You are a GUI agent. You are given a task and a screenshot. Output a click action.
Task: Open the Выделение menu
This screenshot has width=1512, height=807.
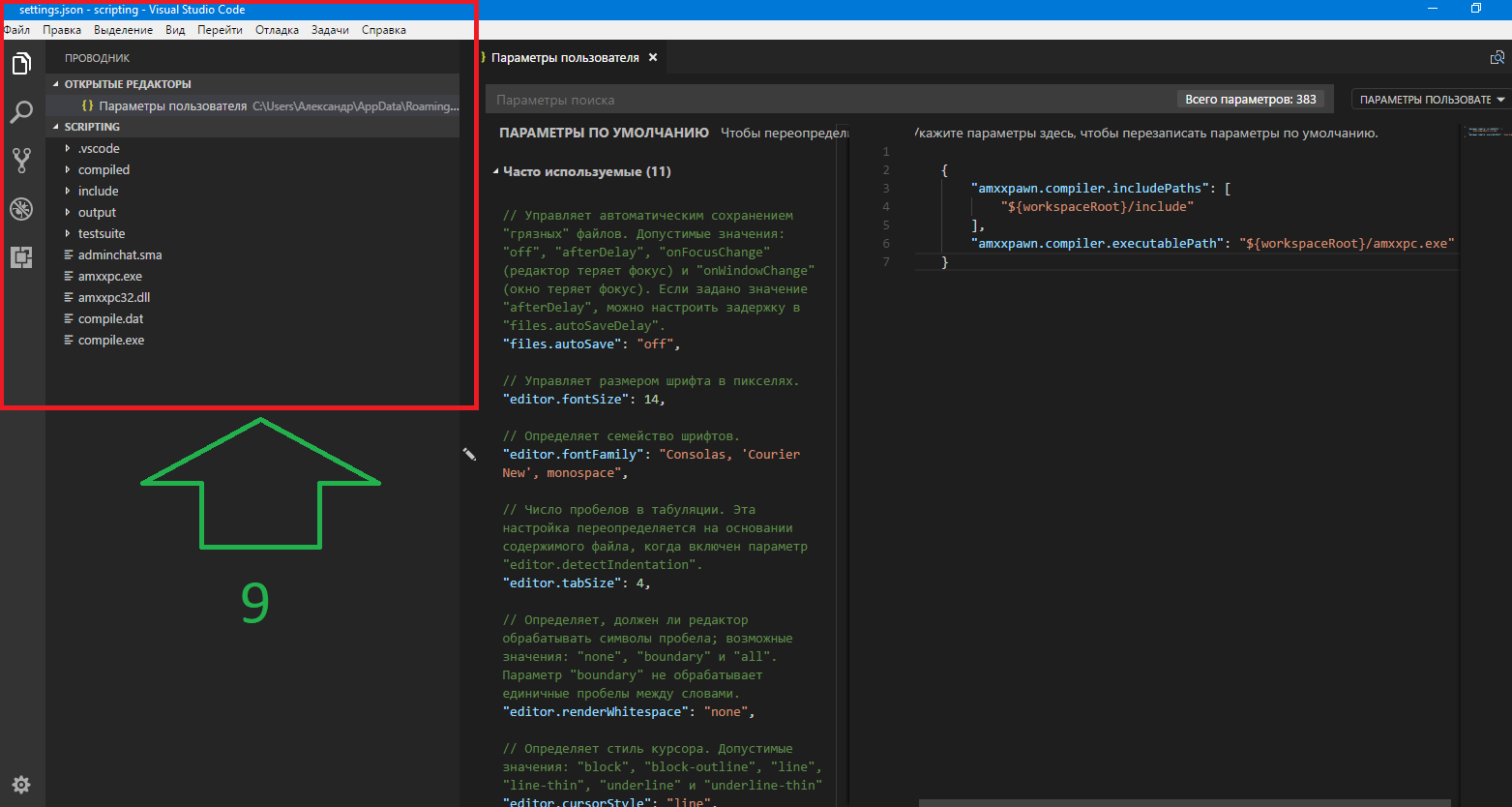(123, 30)
